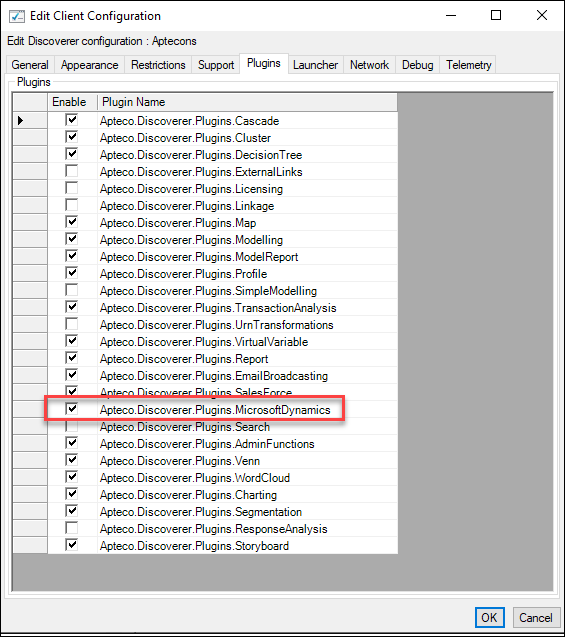Click the Apteco.Discoverer.Plugins.MicrosoftDynamics name cell
The height and width of the screenshot is (637, 565).
pyautogui.click(x=247, y=410)
